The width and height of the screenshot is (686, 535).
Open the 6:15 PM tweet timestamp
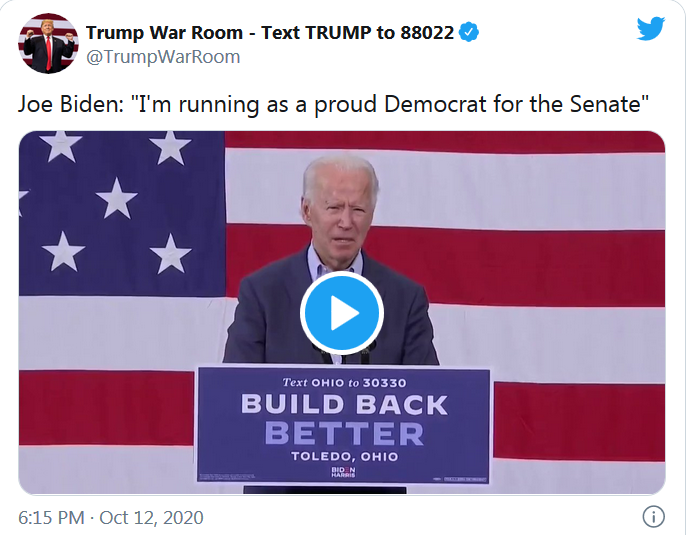pyautogui.click(x=52, y=517)
